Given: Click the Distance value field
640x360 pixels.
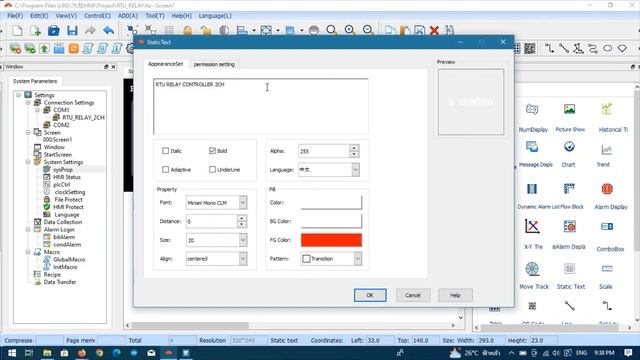Looking at the screenshot, I should pyautogui.click(x=211, y=221).
